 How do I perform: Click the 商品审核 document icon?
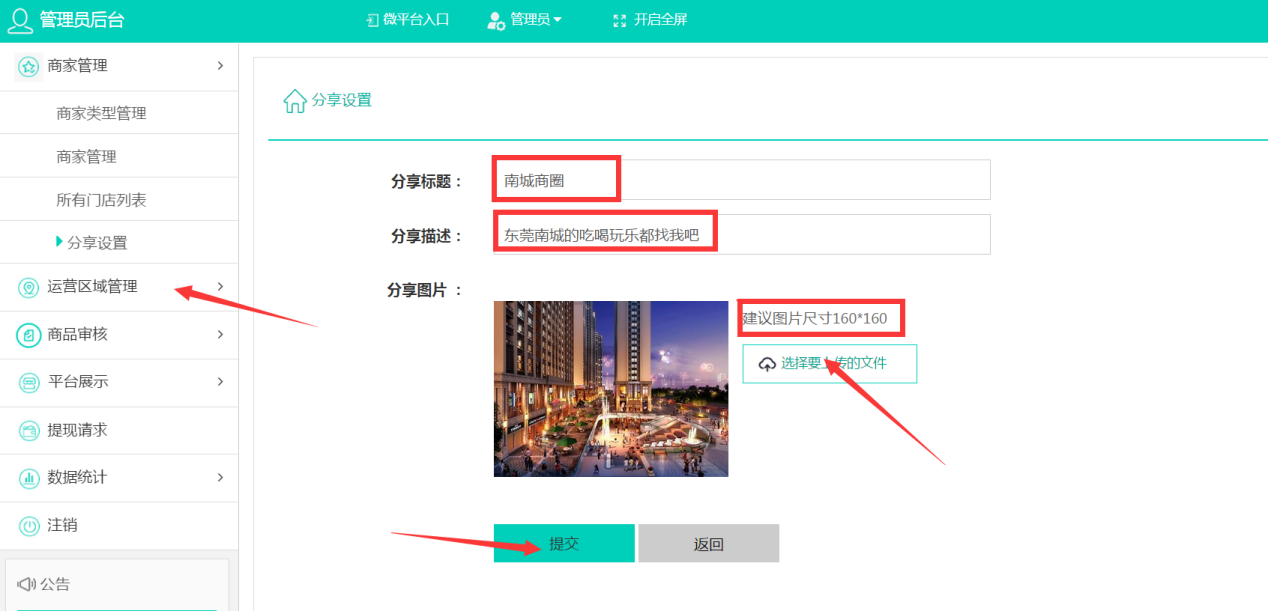click(x=29, y=335)
